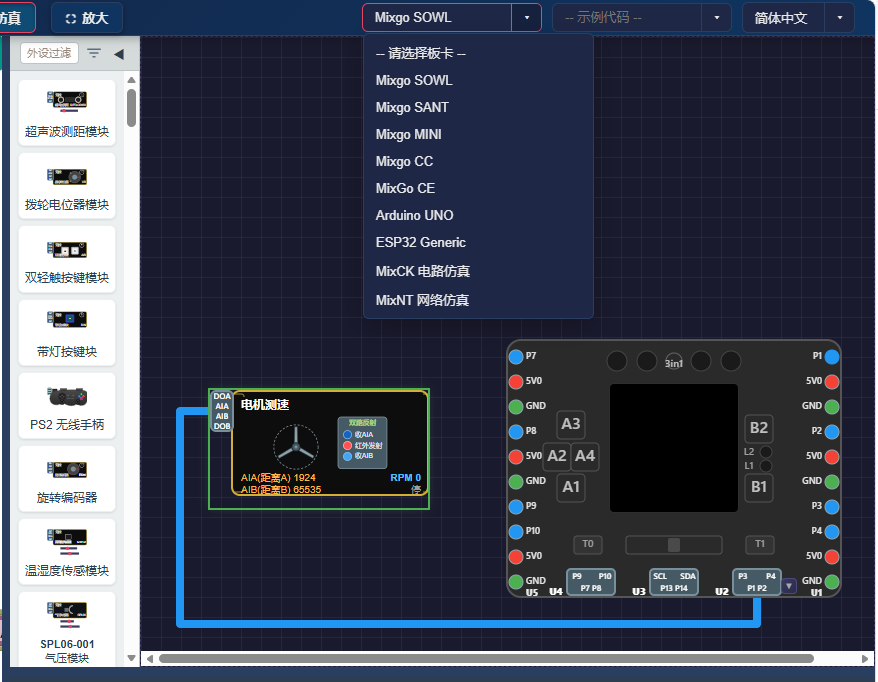Select the 温湿度传感模块 component card
Screen dimensions: 878x682
(x=67, y=552)
